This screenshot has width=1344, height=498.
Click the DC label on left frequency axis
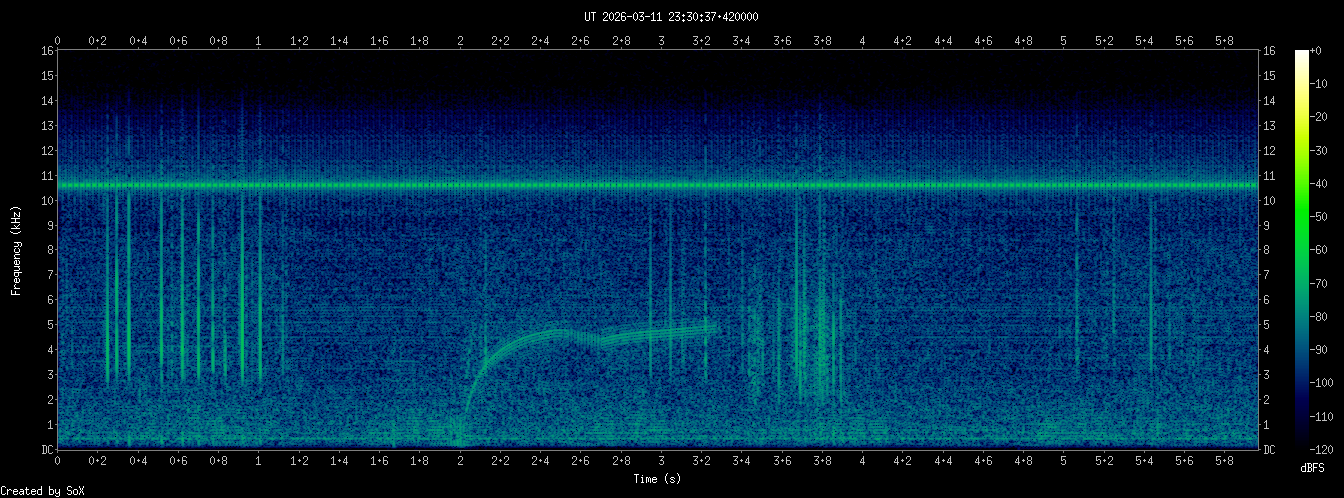coord(47,450)
